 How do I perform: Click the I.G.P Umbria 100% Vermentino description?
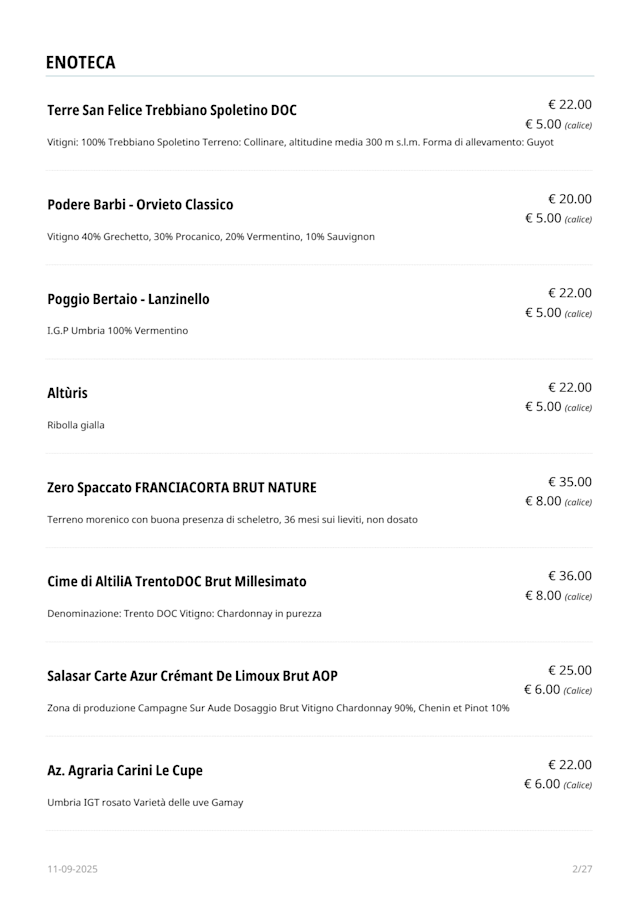click(117, 330)
